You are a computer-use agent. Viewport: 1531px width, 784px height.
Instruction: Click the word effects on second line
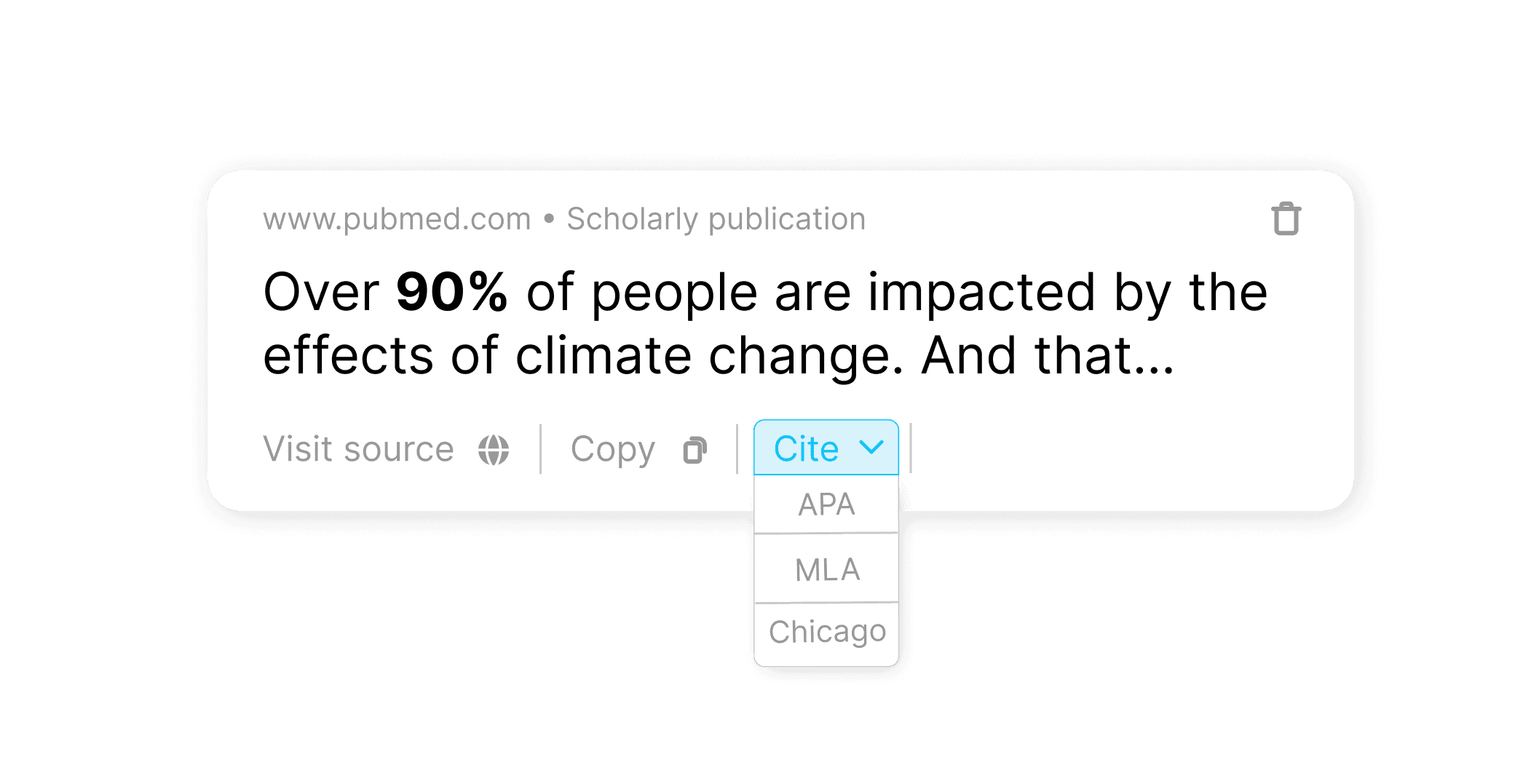tap(348, 355)
